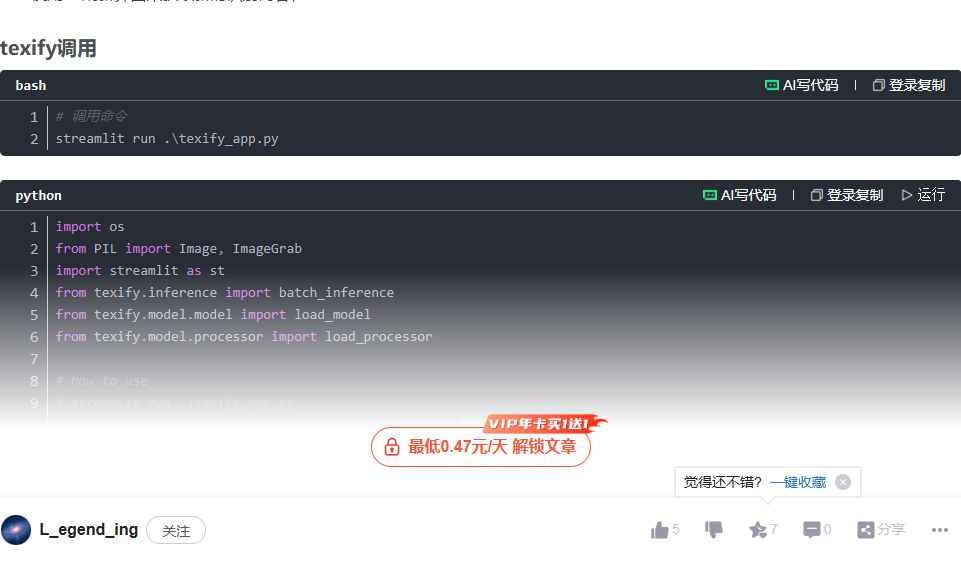
Task: Like the article with thumbs up icon
Action: tap(659, 530)
